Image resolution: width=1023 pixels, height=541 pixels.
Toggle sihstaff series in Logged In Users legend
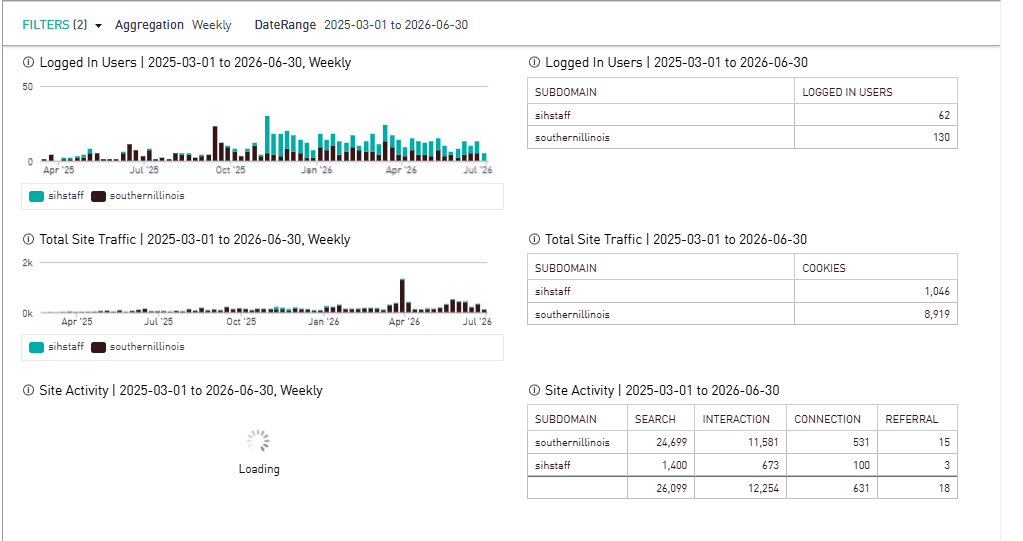[57, 196]
